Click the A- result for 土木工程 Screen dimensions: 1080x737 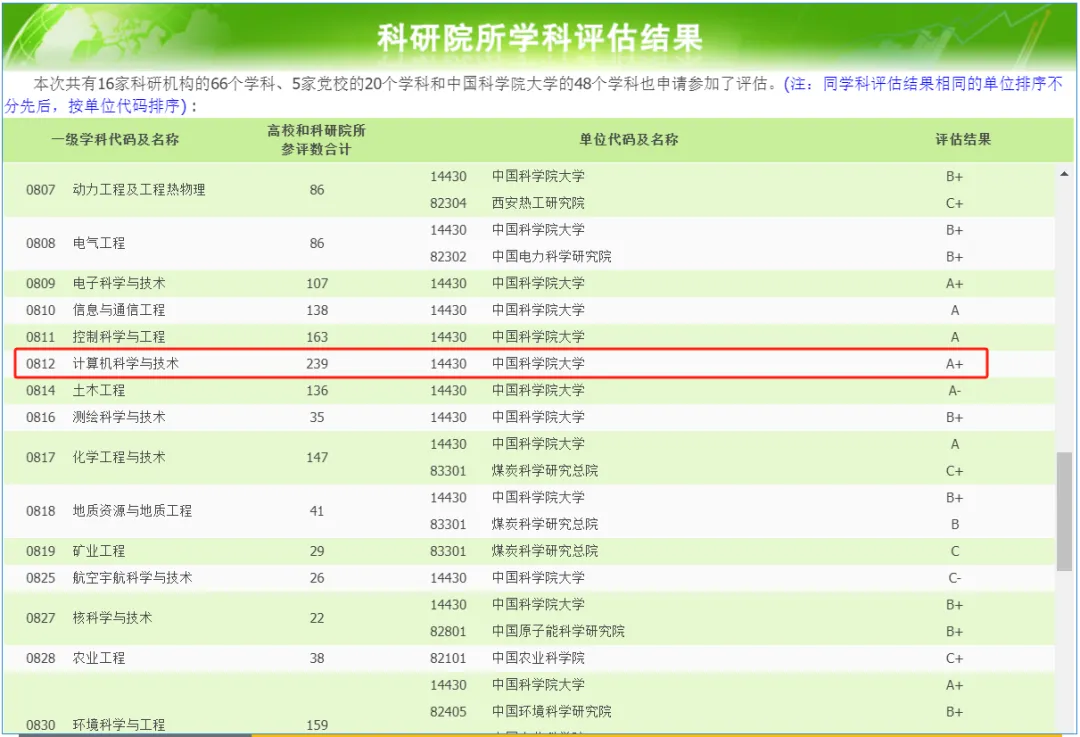(954, 391)
